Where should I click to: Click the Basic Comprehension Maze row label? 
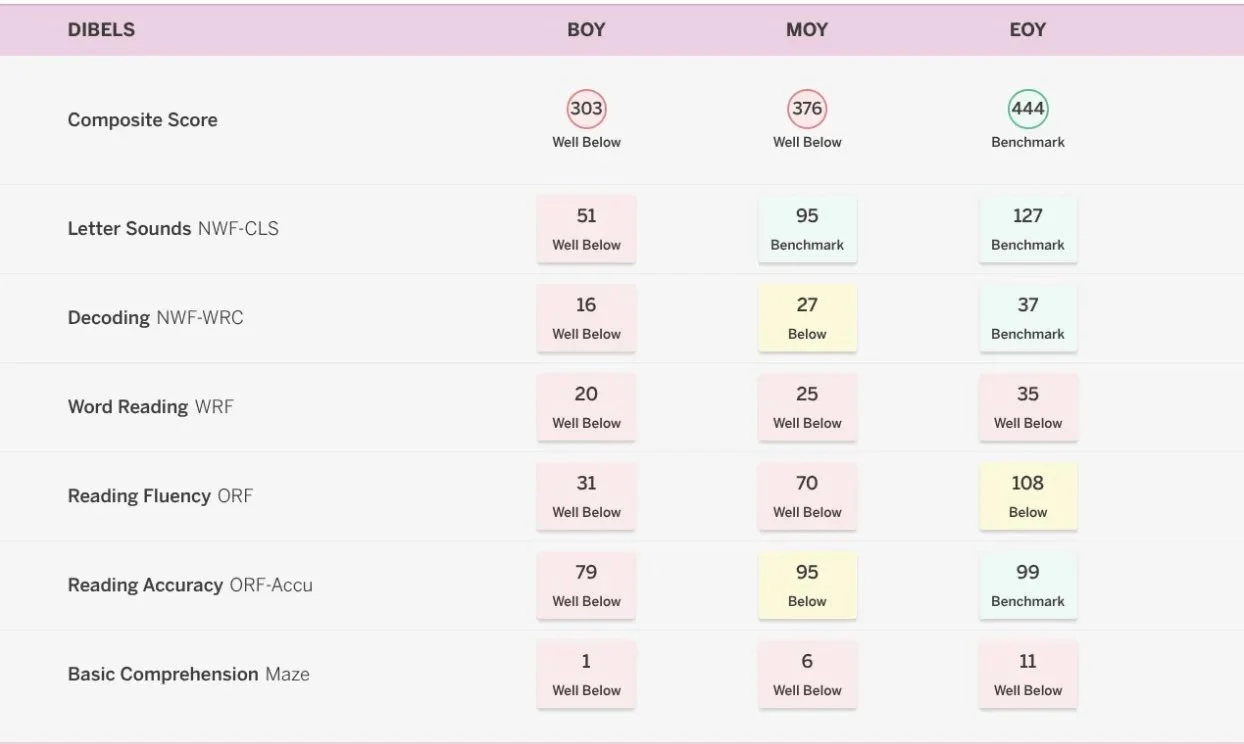coord(188,674)
